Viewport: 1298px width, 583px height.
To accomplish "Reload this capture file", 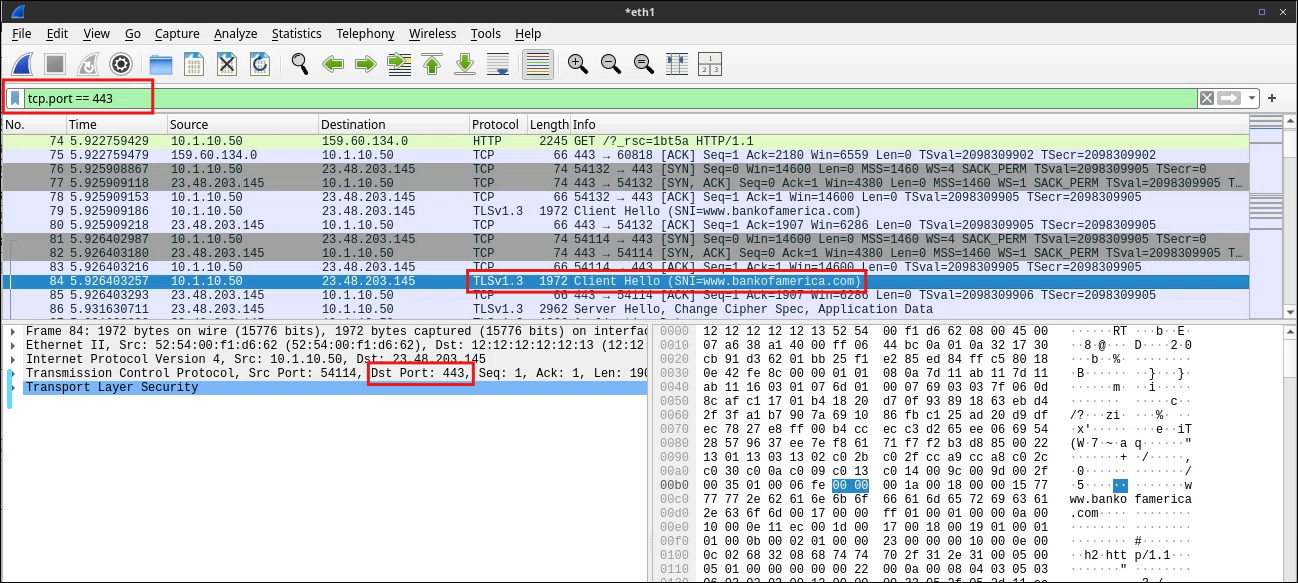I will pyautogui.click(x=260, y=64).
